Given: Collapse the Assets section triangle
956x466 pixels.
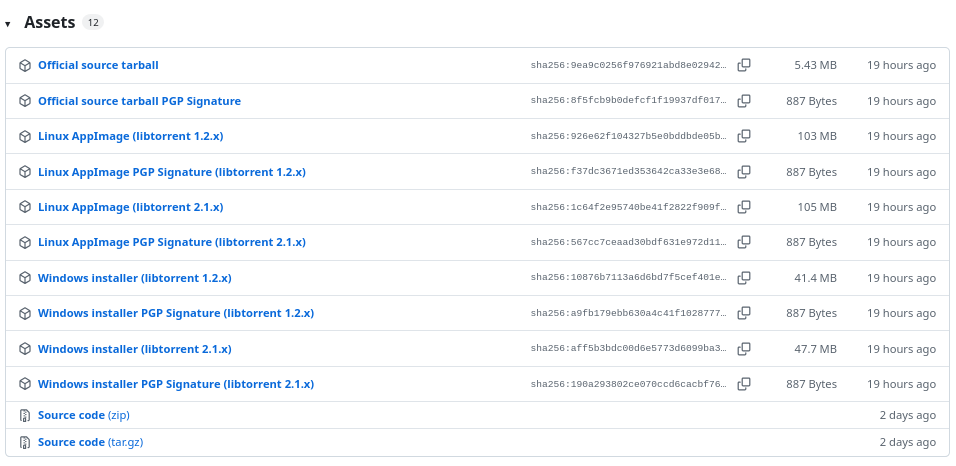Looking at the screenshot, I should click(7, 24).
